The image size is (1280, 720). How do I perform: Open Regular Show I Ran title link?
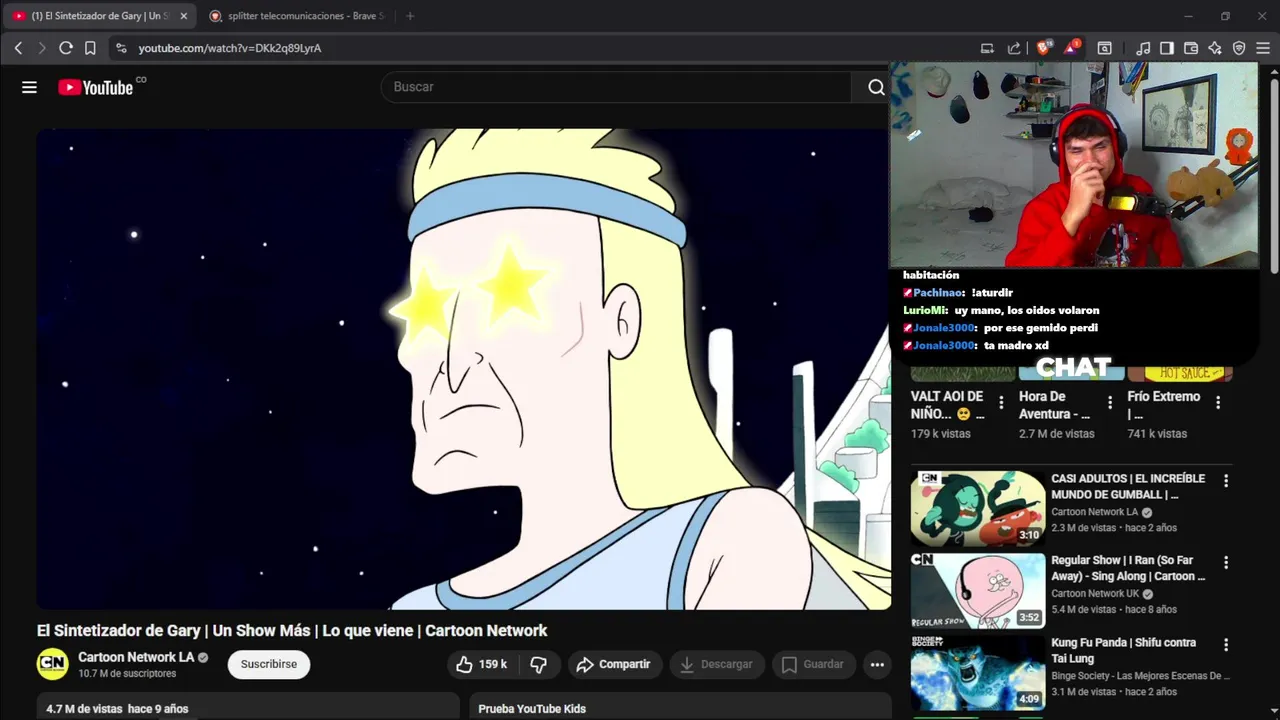[x=1128, y=568]
